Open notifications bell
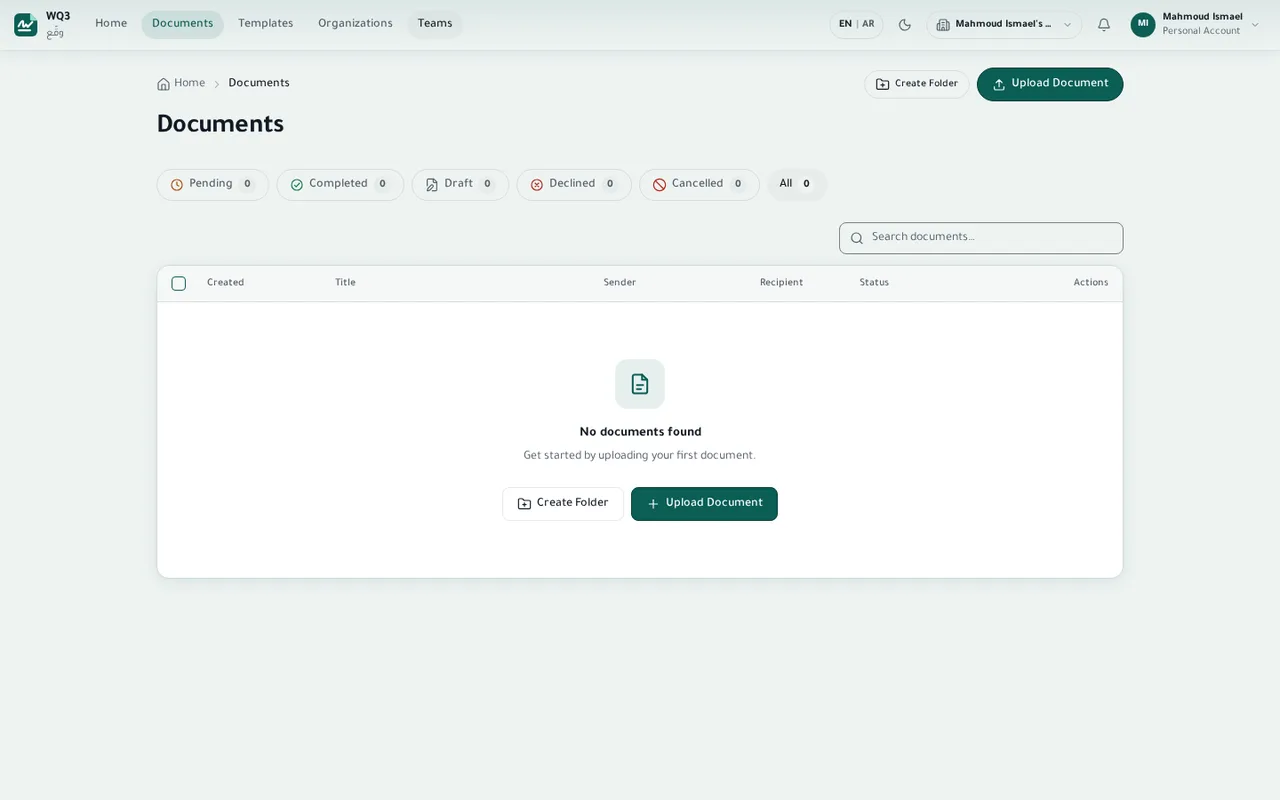 point(1104,25)
